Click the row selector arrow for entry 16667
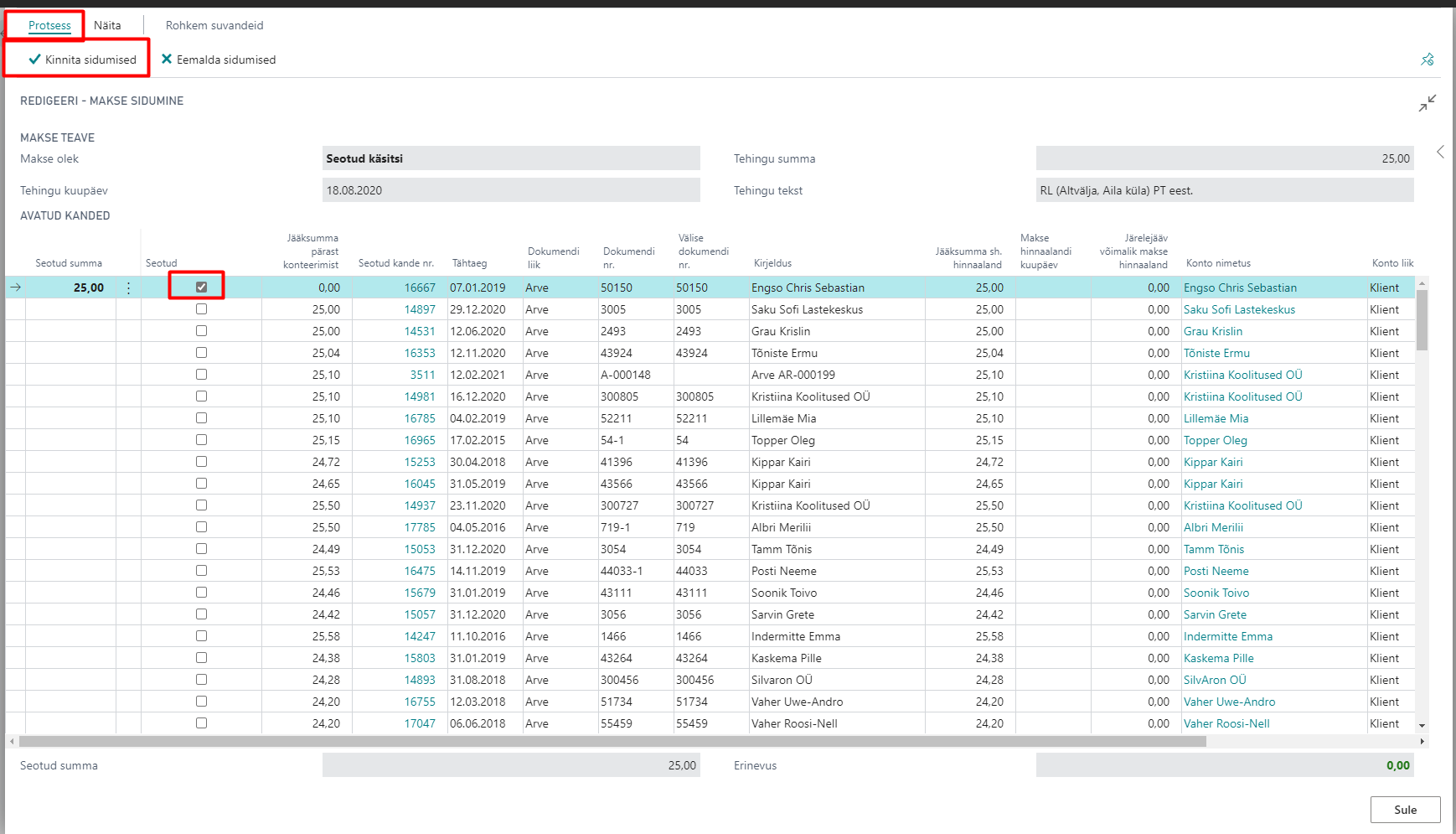The height and width of the screenshot is (834, 1456). point(15,287)
